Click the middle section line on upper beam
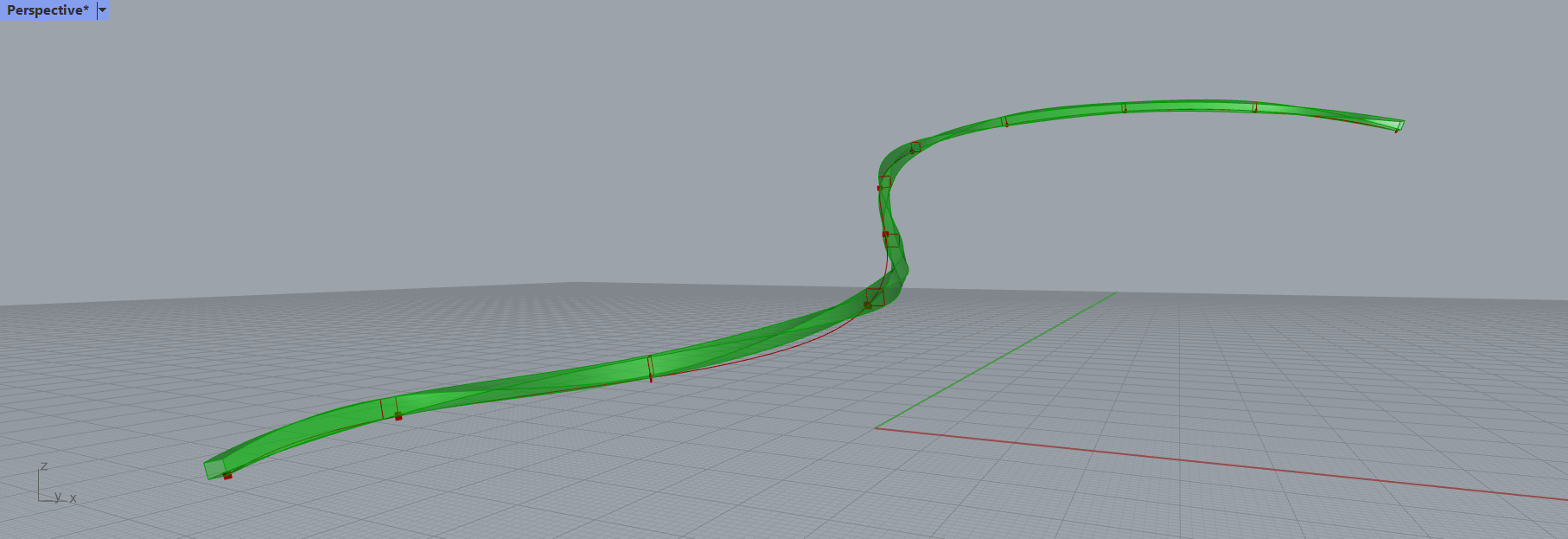The width and height of the screenshot is (1568, 539). (1124, 108)
